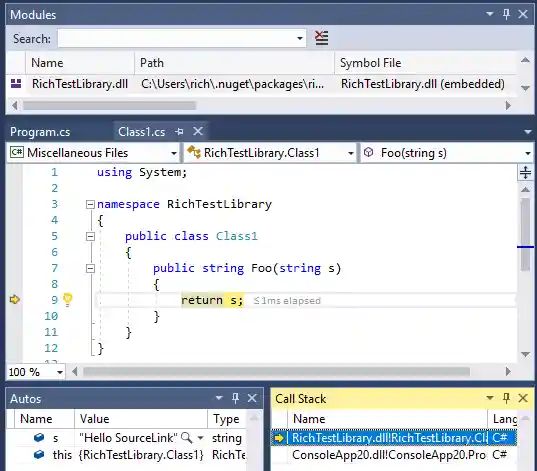Image resolution: width=537 pixels, height=471 pixels.
Task: Close the Modules window
Action: pyautogui.click(x=523, y=14)
